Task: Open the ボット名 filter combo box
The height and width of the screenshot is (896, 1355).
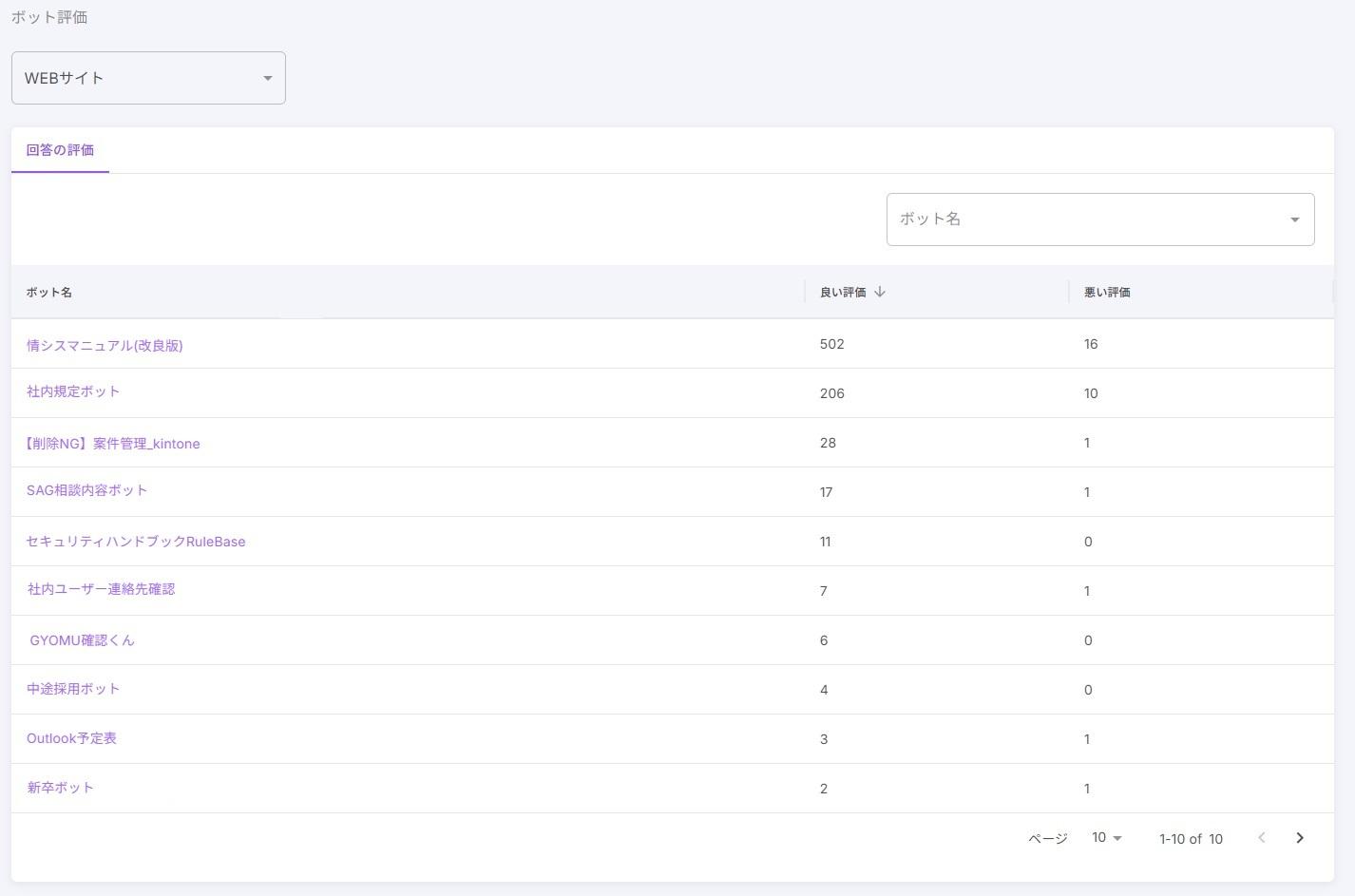Action: pyautogui.click(x=1100, y=219)
